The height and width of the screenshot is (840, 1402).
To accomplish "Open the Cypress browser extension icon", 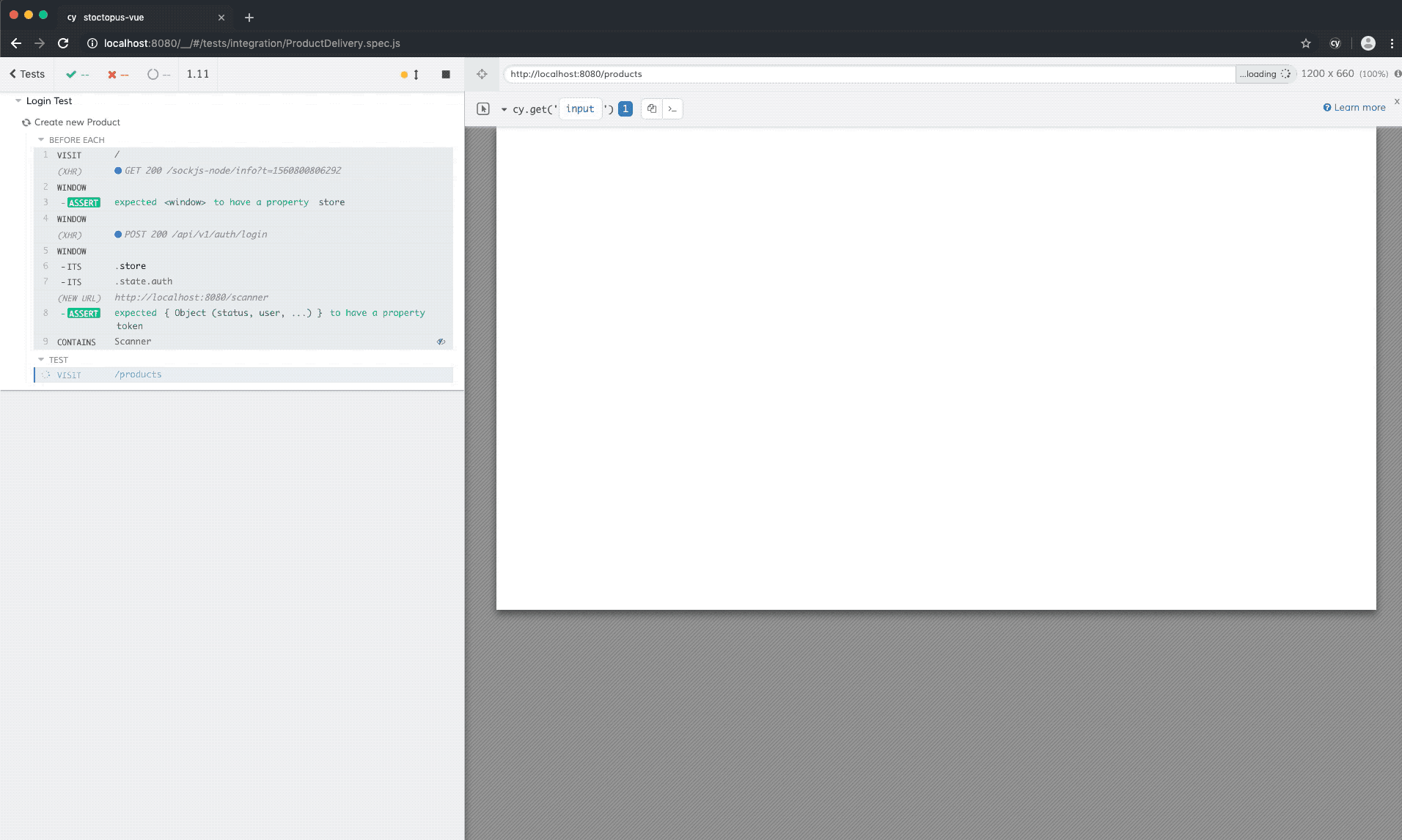I will [1335, 43].
